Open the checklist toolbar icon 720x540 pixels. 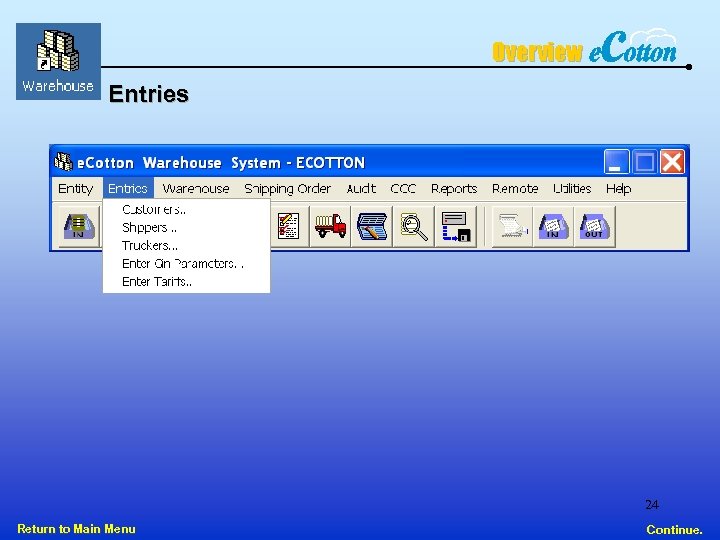(289, 226)
